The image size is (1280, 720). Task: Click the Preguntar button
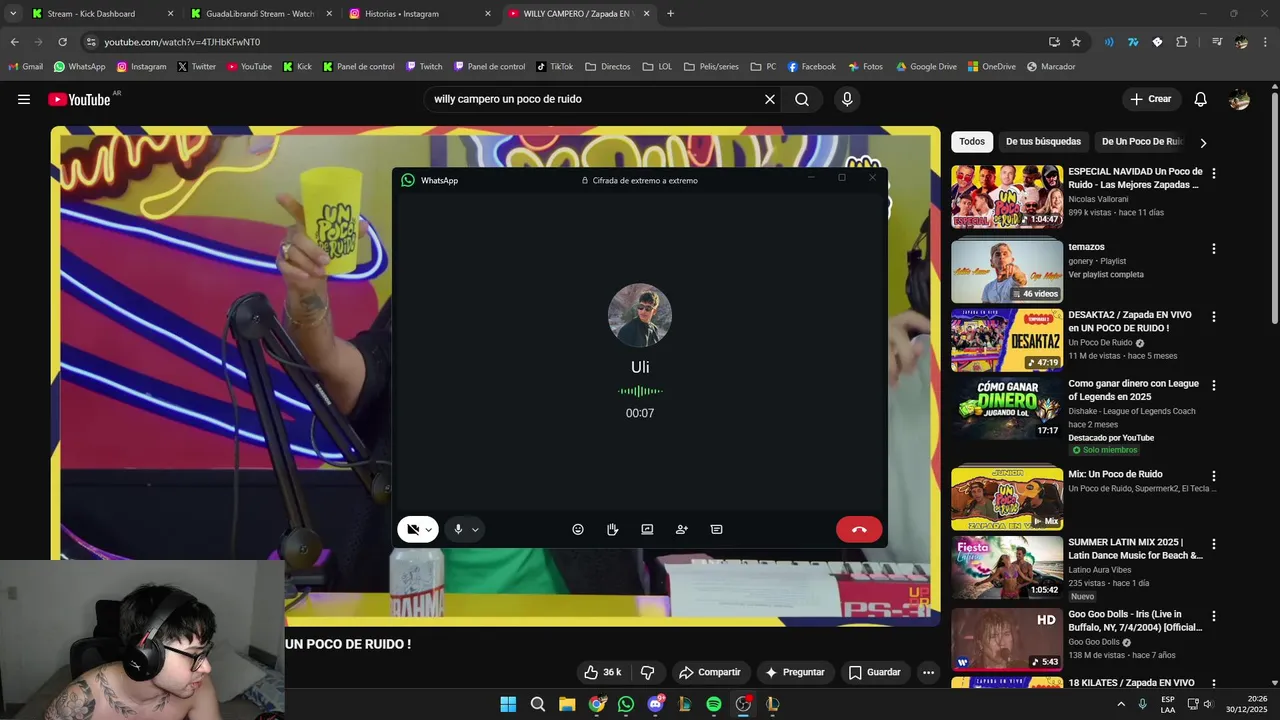click(x=795, y=672)
